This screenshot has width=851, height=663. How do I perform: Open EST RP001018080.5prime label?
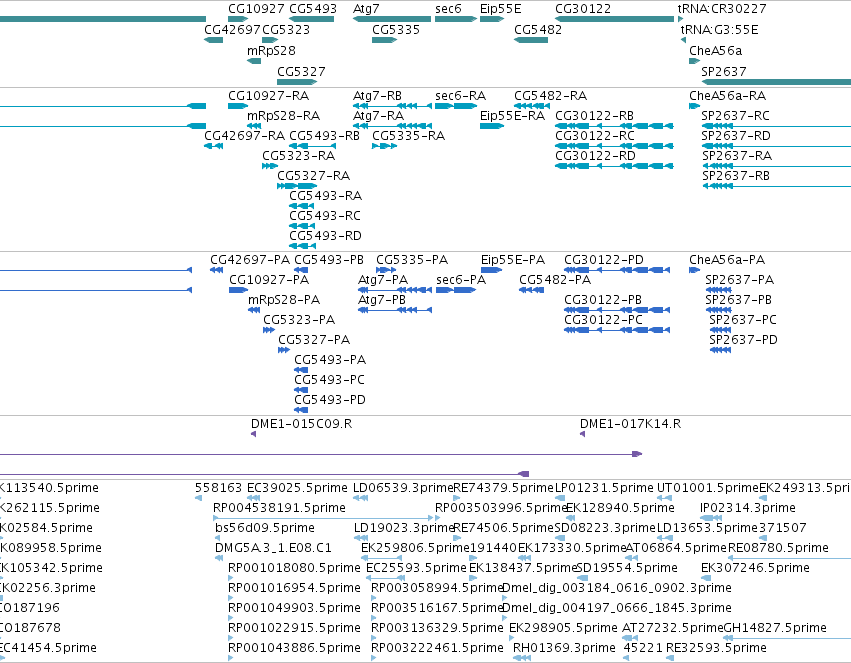(294, 568)
